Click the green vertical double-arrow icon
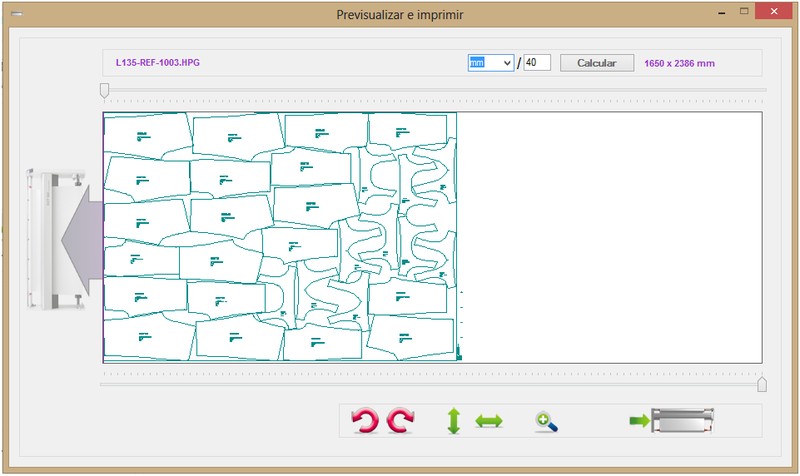Image resolution: width=800 pixels, height=476 pixels. tap(453, 421)
